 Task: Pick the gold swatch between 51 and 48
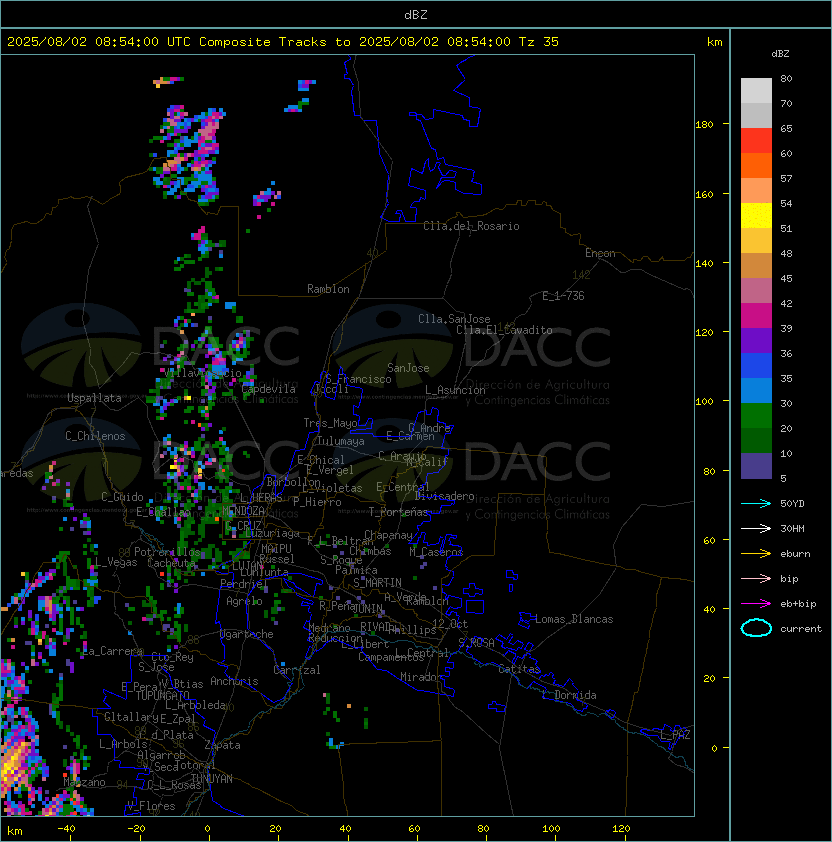coord(756,241)
